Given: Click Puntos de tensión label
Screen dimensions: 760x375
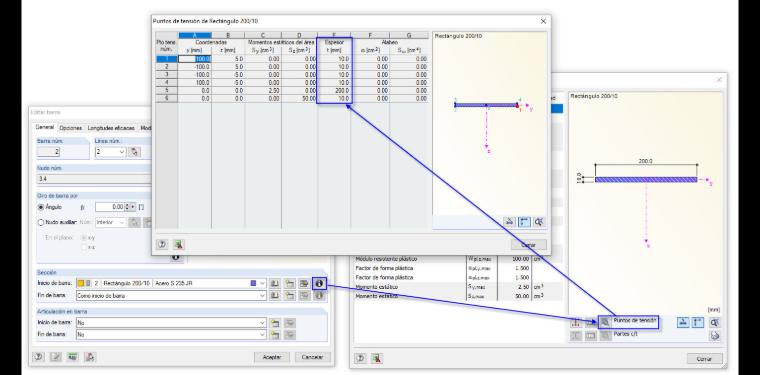Looking at the screenshot, I should 634,321.
